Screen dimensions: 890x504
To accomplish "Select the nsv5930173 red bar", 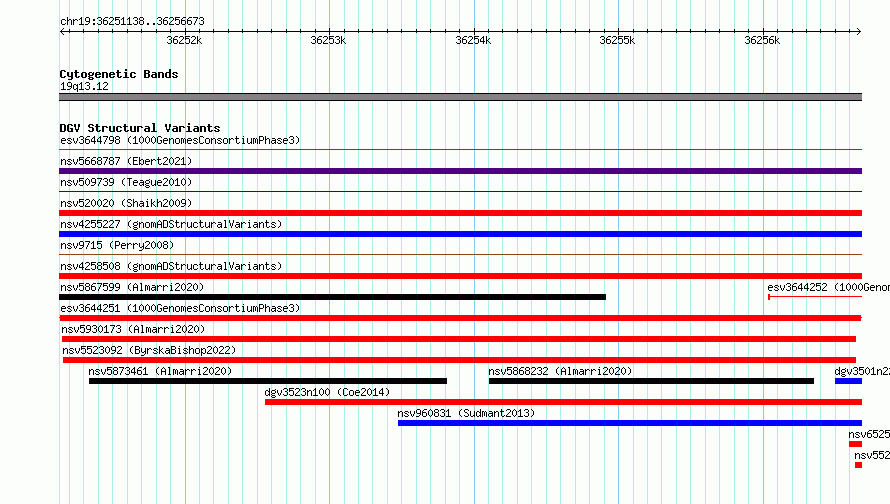I will 459,339.
